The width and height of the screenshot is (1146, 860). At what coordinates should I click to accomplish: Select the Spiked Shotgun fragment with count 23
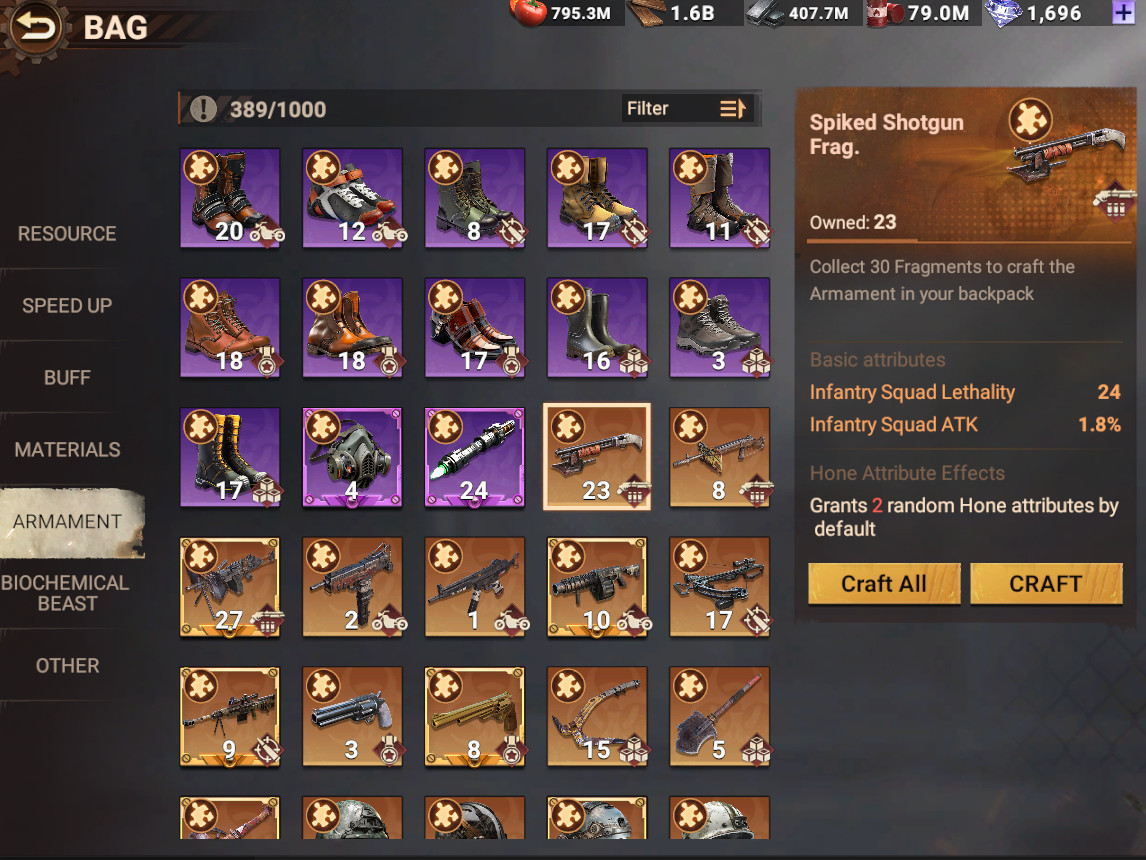(597, 457)
